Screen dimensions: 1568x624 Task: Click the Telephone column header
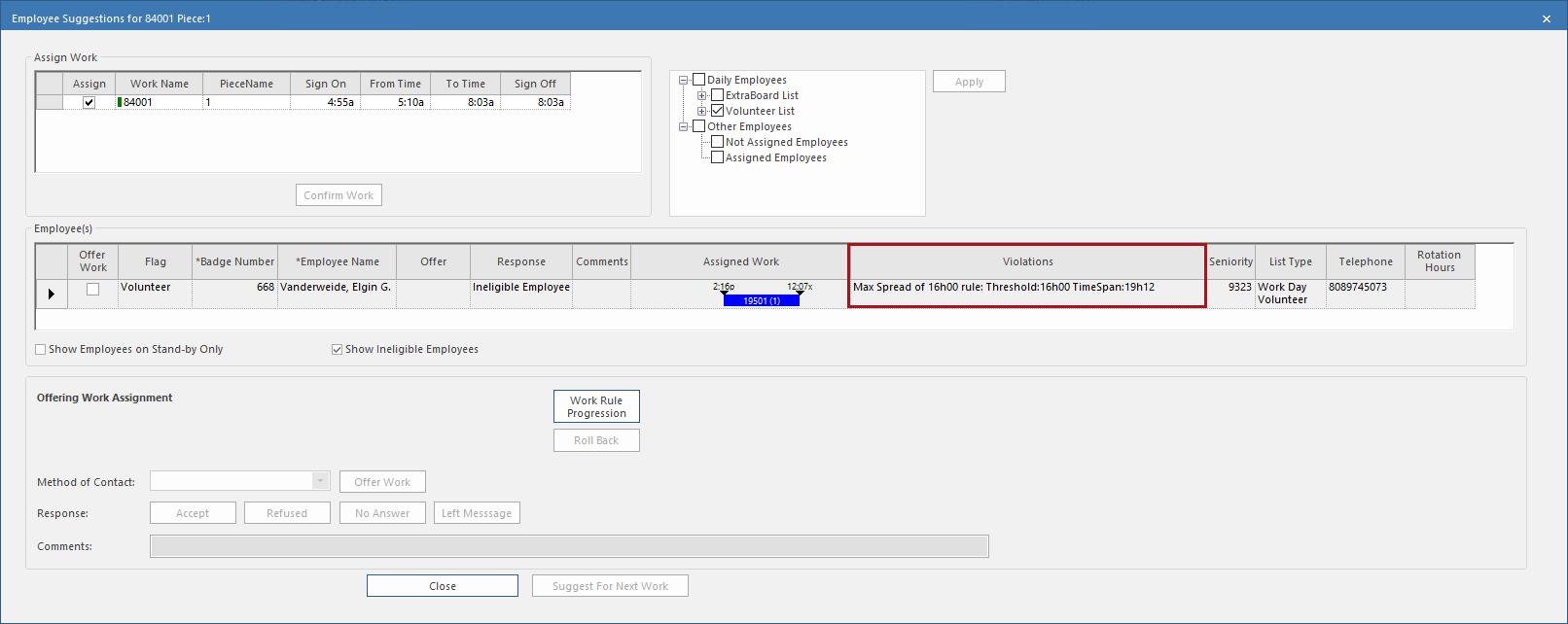[1366, 261]
